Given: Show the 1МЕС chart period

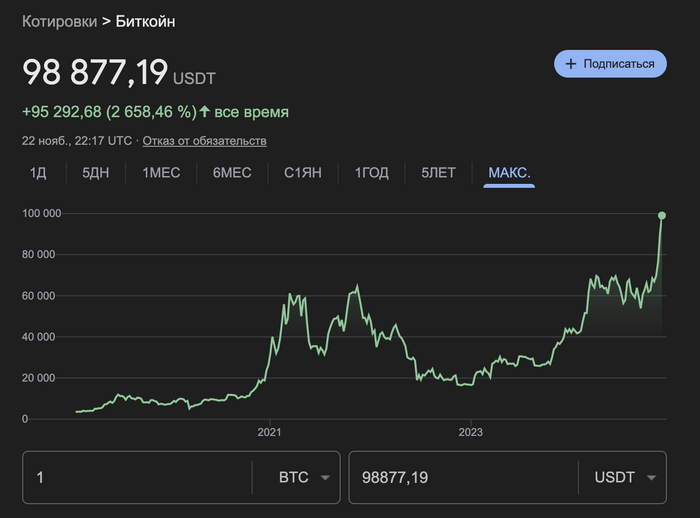Looking at the screenshot, I should click(x=161, y=173).
